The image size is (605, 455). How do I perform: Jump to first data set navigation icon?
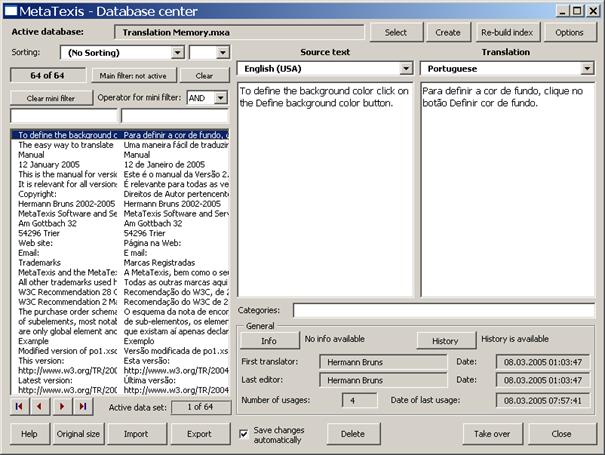pos(19,406)
